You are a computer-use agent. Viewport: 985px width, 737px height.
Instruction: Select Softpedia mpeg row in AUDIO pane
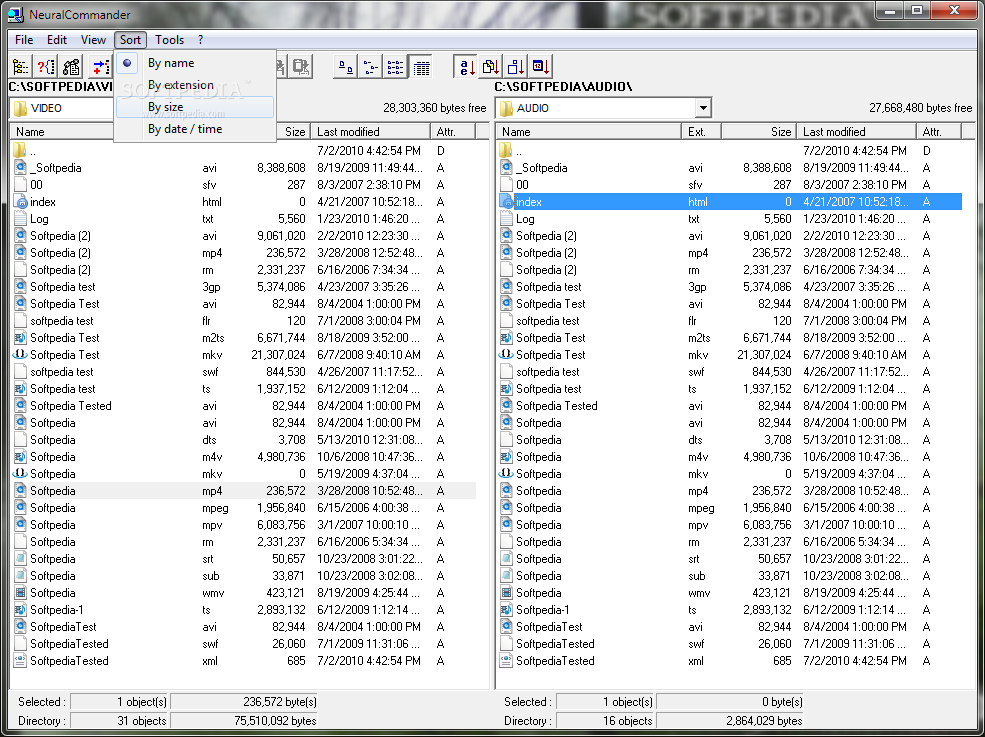(x=730, y=508)
